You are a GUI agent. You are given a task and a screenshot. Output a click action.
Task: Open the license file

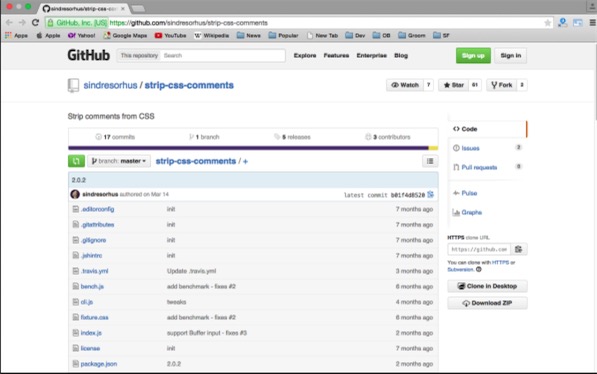90,348
